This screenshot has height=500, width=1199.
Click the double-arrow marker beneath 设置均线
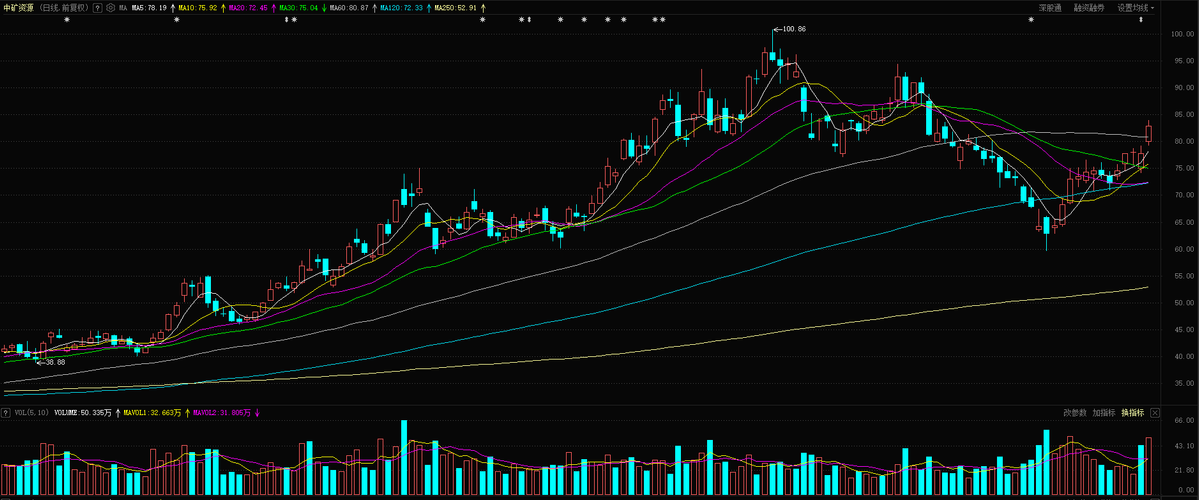(1142, 20)
